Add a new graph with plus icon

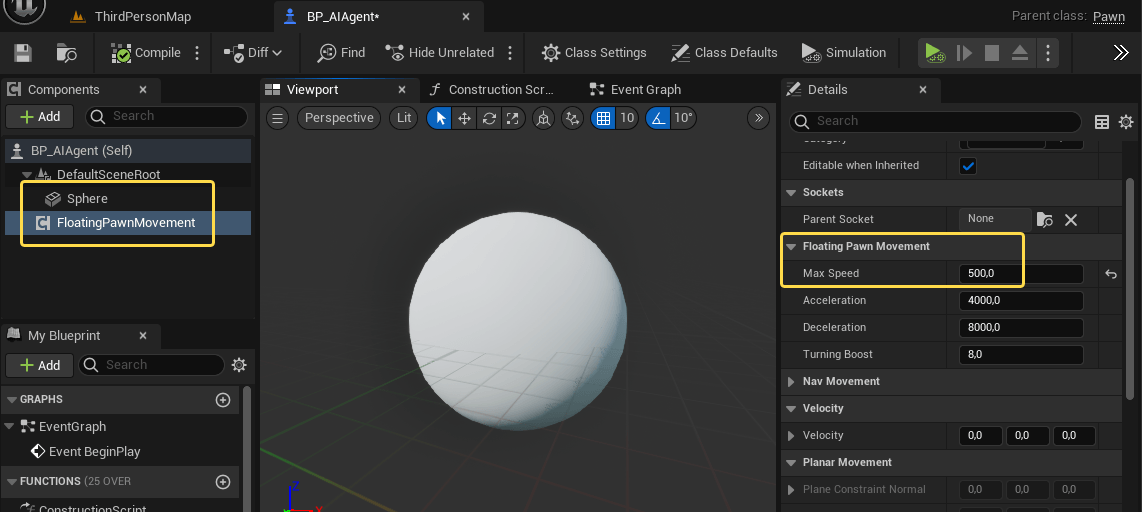223,400
